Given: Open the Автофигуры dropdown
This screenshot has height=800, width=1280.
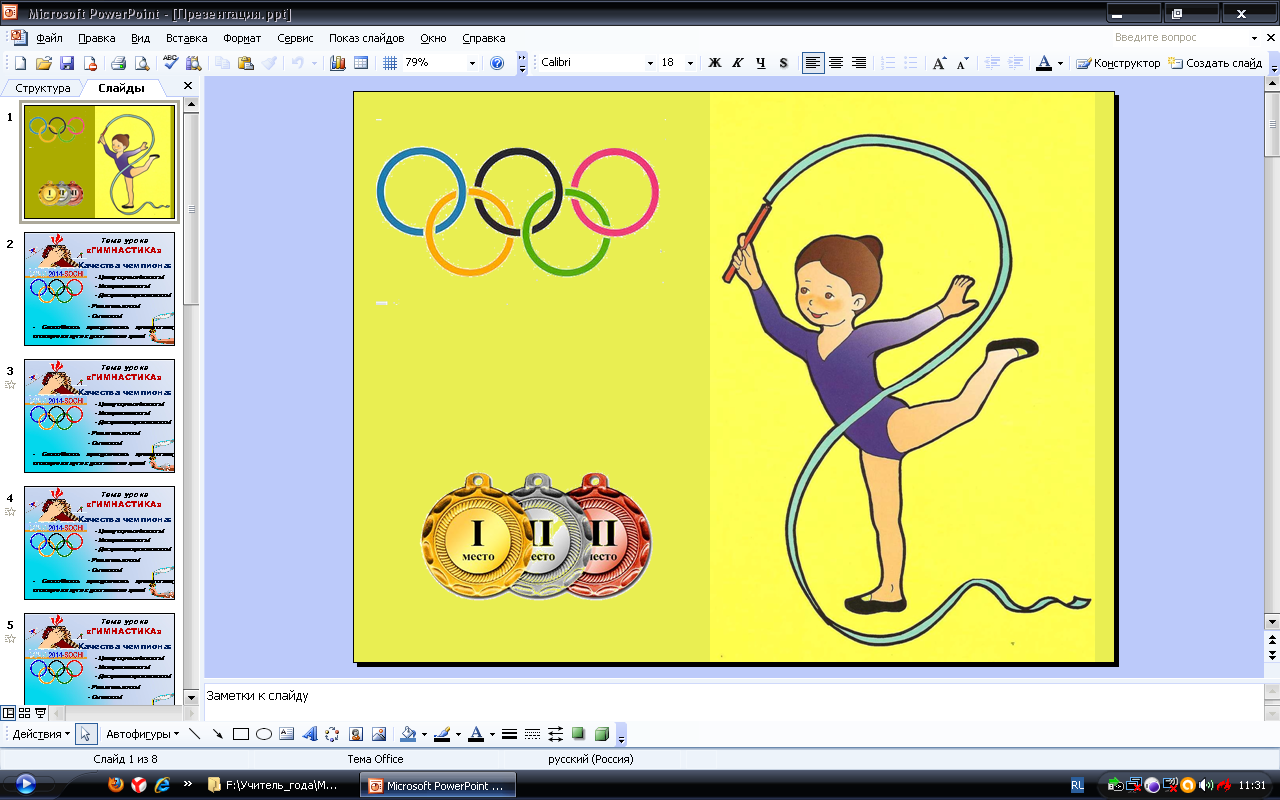Looking at the screenshot, I should point(142,734).
